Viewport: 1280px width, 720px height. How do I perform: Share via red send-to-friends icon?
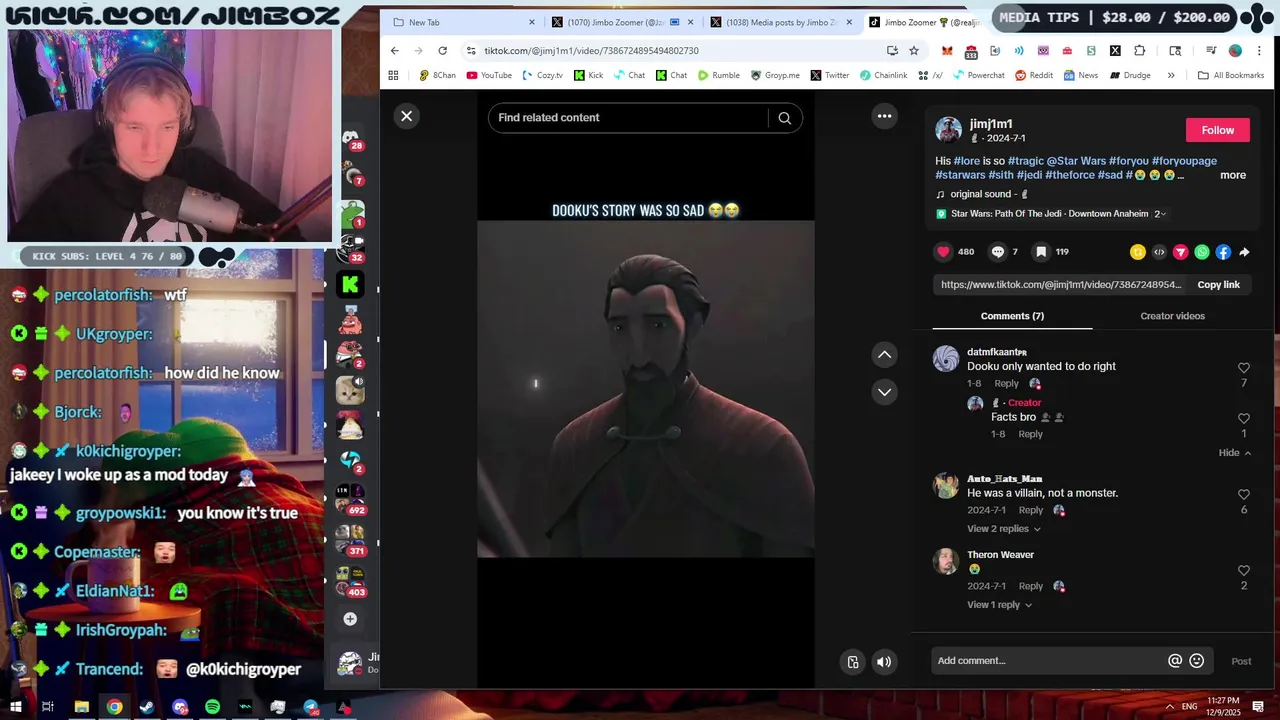[x=1181, y=252]
